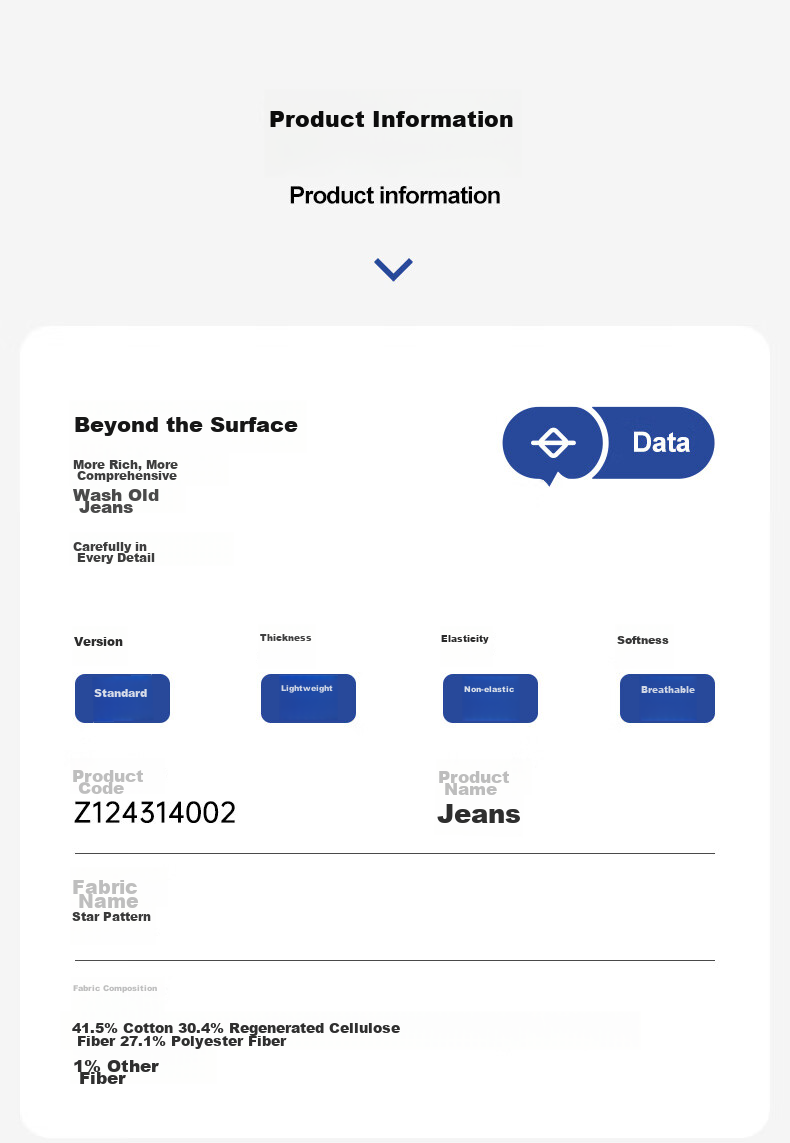Screen dimensions: 790x1143
Task: Click the Softness label
Action: (643, 640)
